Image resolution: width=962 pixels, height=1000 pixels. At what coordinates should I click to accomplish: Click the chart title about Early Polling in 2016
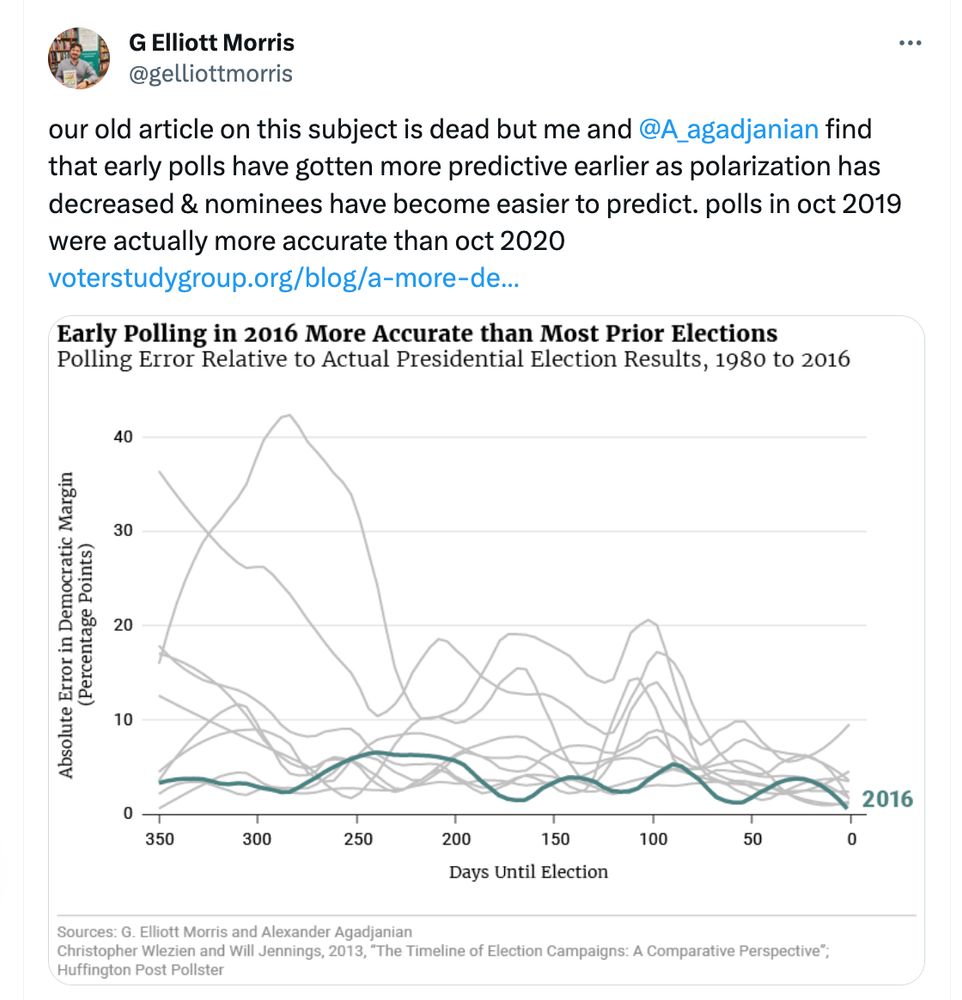[417, 334]
